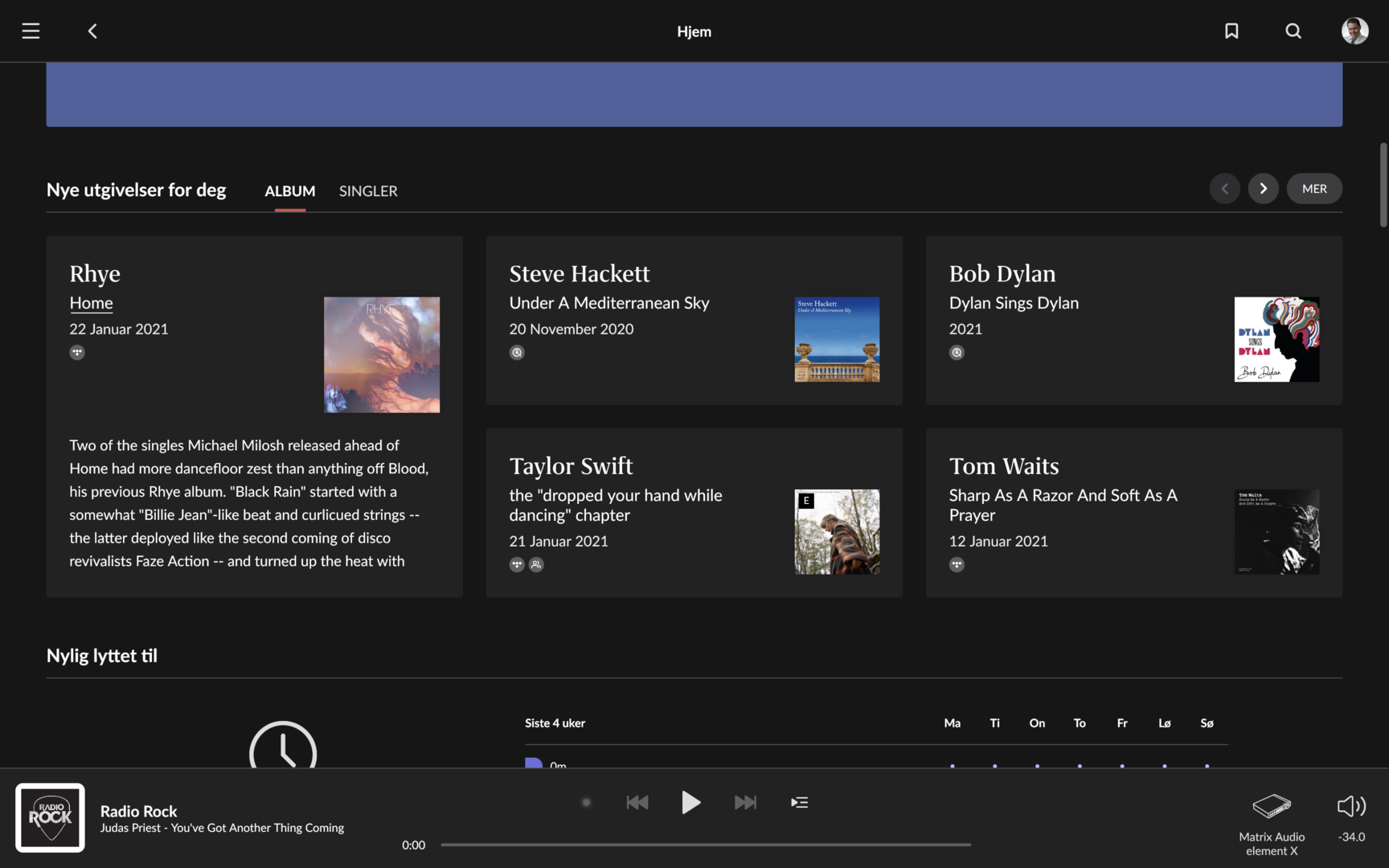Click the Judas Priest track text

222,828
